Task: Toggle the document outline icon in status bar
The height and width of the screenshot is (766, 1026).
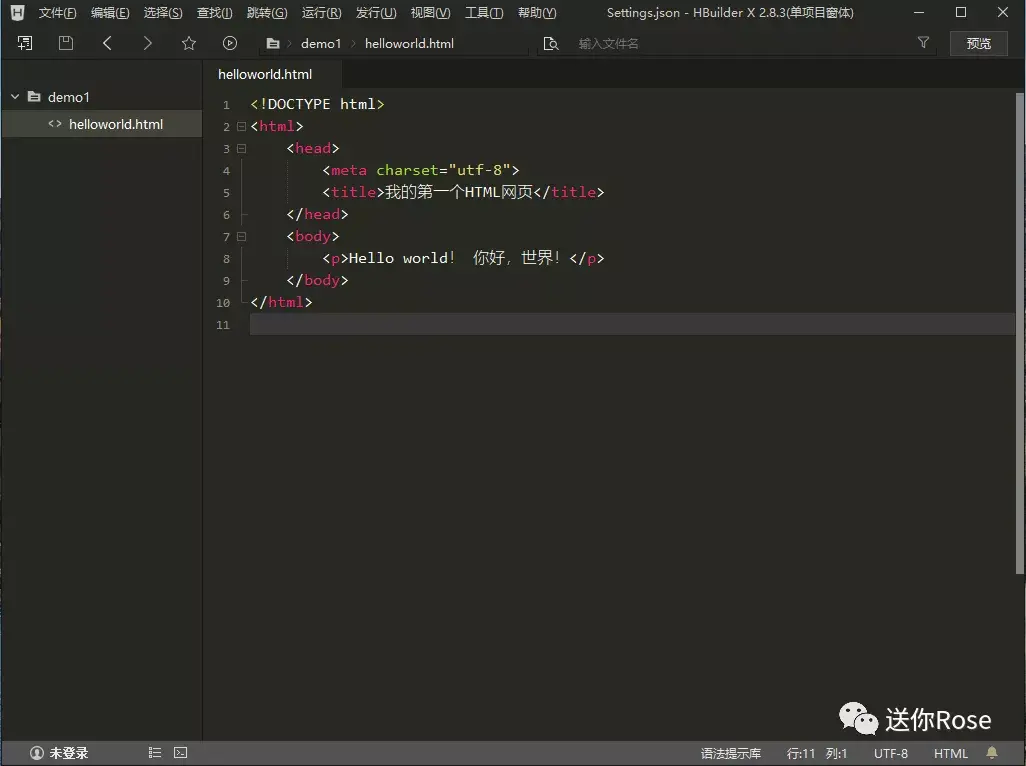Action: (155, 753)
